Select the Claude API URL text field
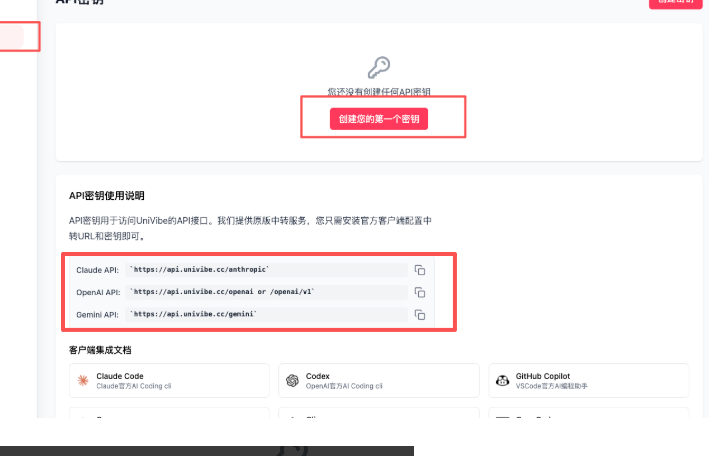 [266, 270]
